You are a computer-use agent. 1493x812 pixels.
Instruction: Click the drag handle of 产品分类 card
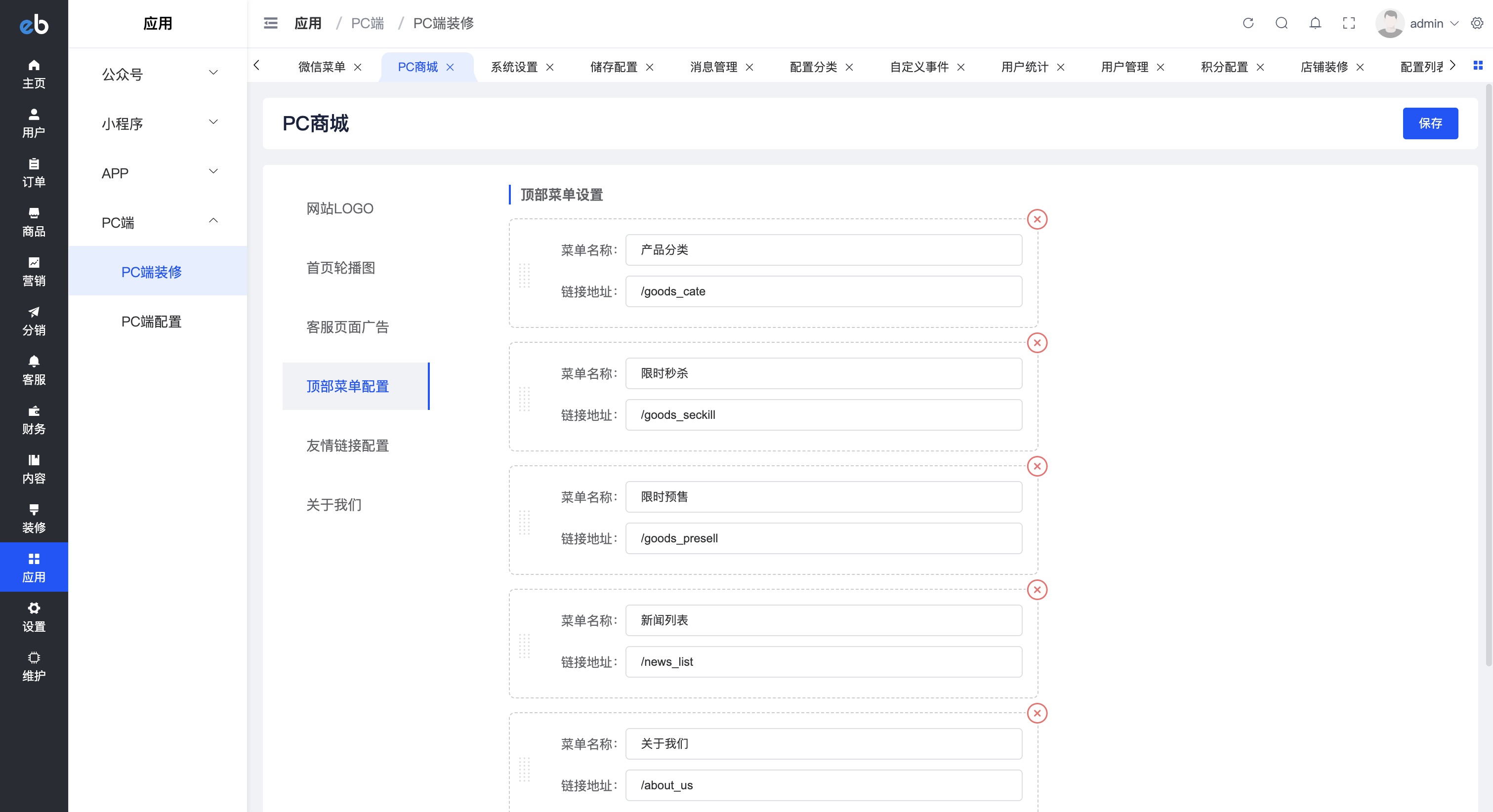click(524, 275)
